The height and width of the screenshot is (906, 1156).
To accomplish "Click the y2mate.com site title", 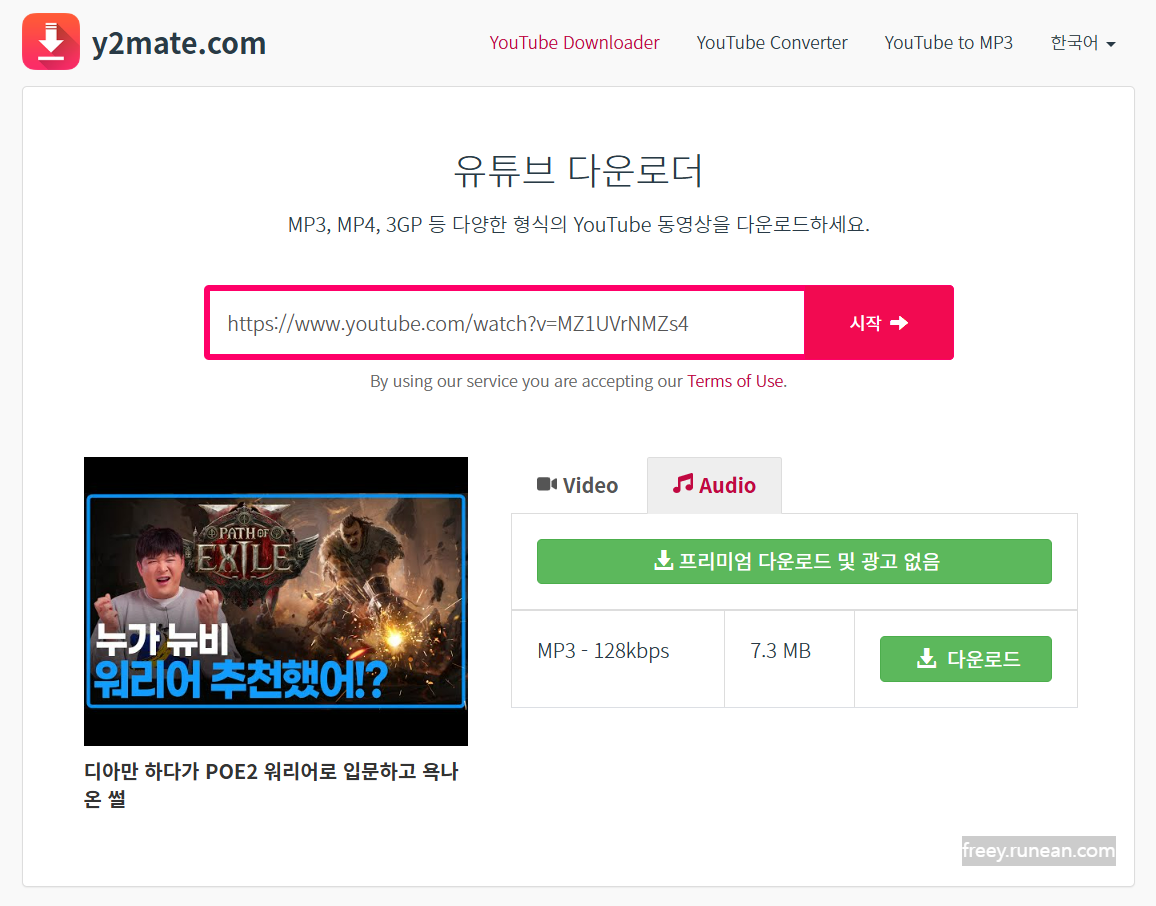I will (179, 42).
